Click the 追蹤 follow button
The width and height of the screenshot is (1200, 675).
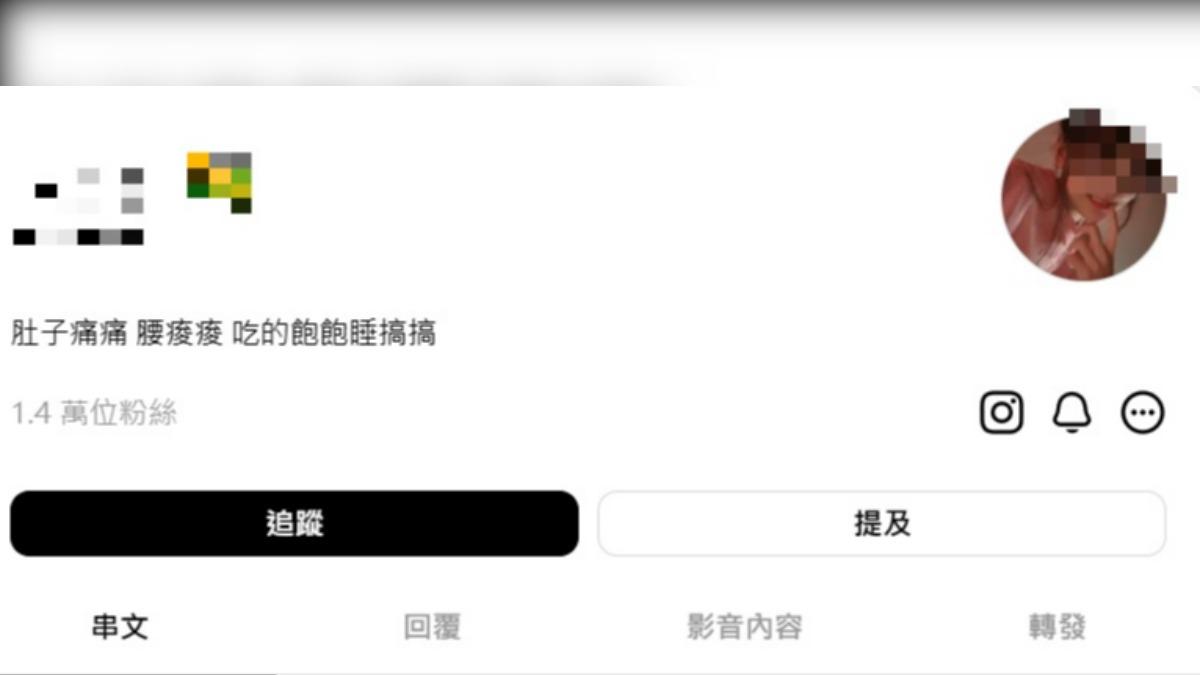pyautogui.click(x=294, y=523)
